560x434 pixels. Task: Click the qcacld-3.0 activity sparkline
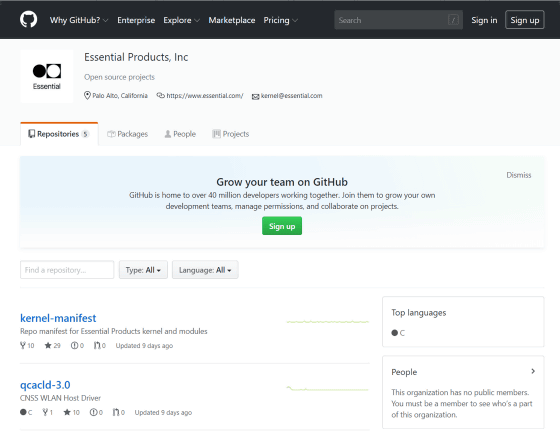pos(328,388)
